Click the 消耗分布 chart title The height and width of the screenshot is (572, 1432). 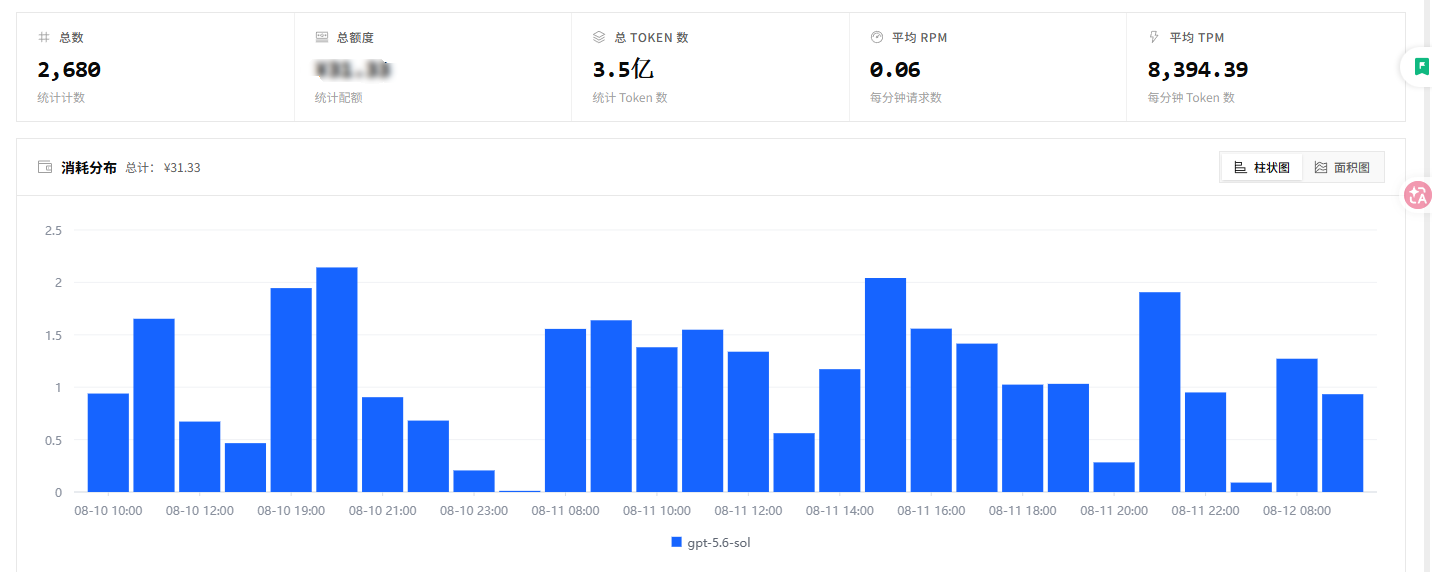(89, 167)
